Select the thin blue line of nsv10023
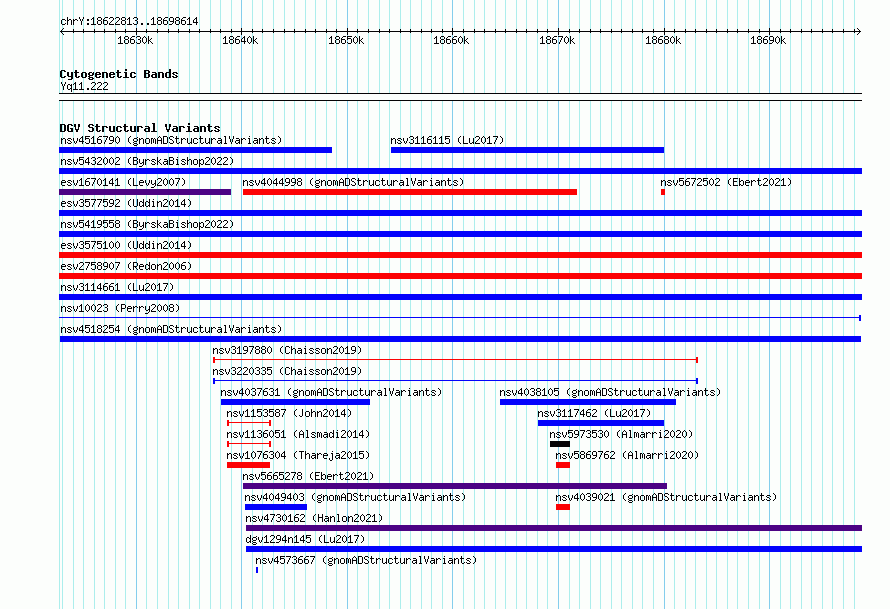The width and height of the screenshot is (890, 609). click(x=460, y=318)
